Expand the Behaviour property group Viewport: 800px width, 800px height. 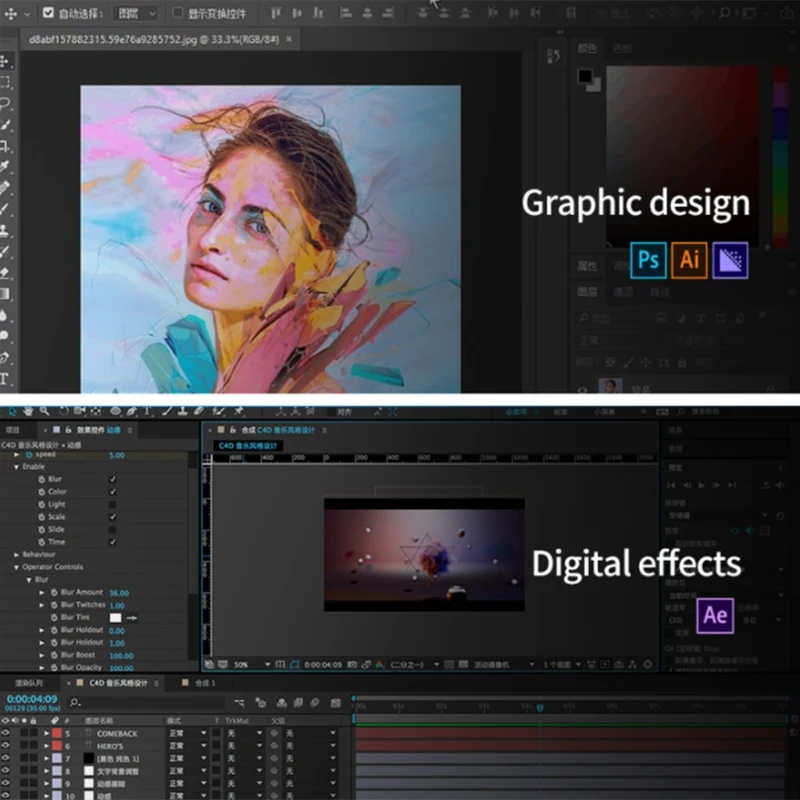[16, 554]
